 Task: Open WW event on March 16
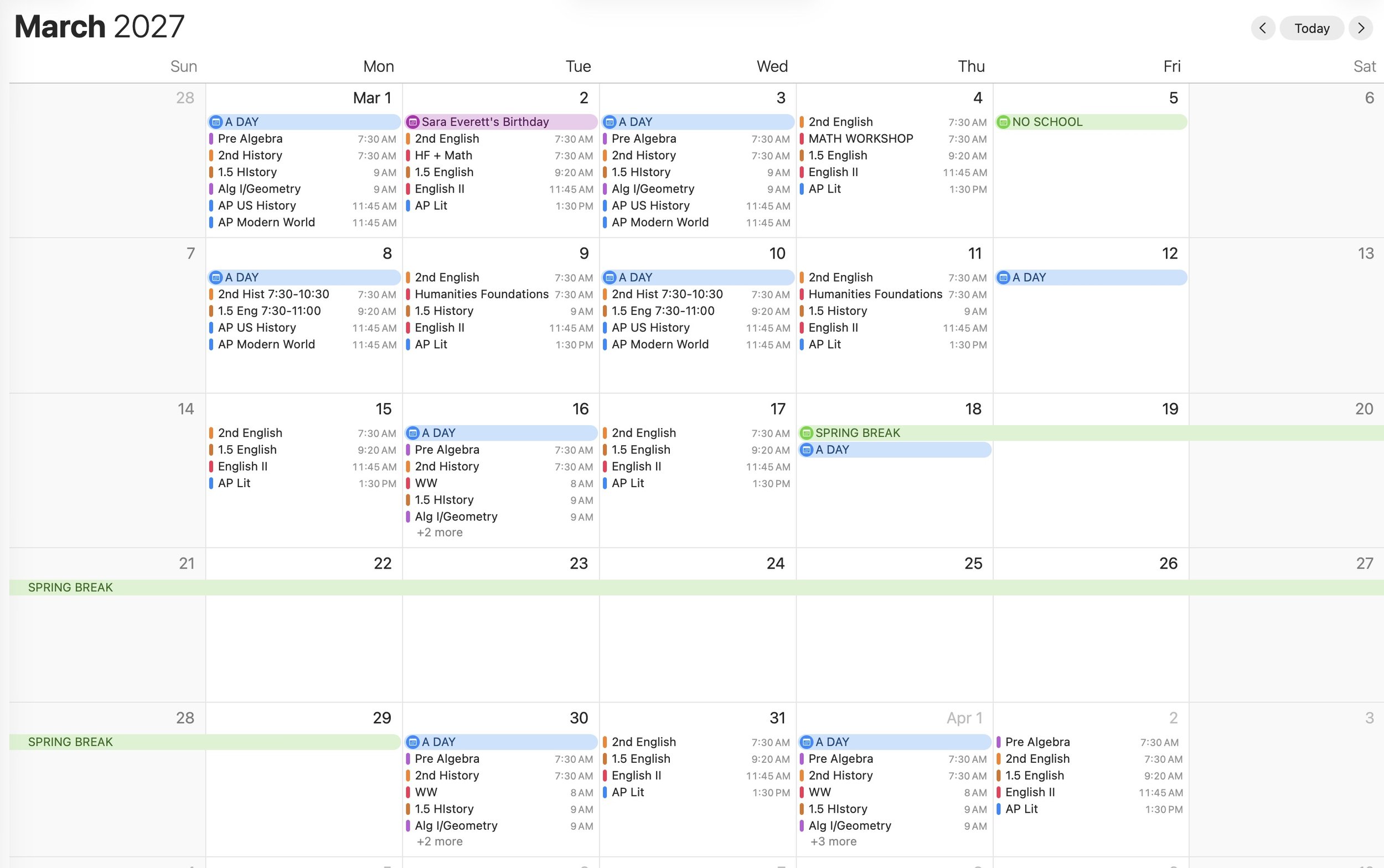point(500,483)
